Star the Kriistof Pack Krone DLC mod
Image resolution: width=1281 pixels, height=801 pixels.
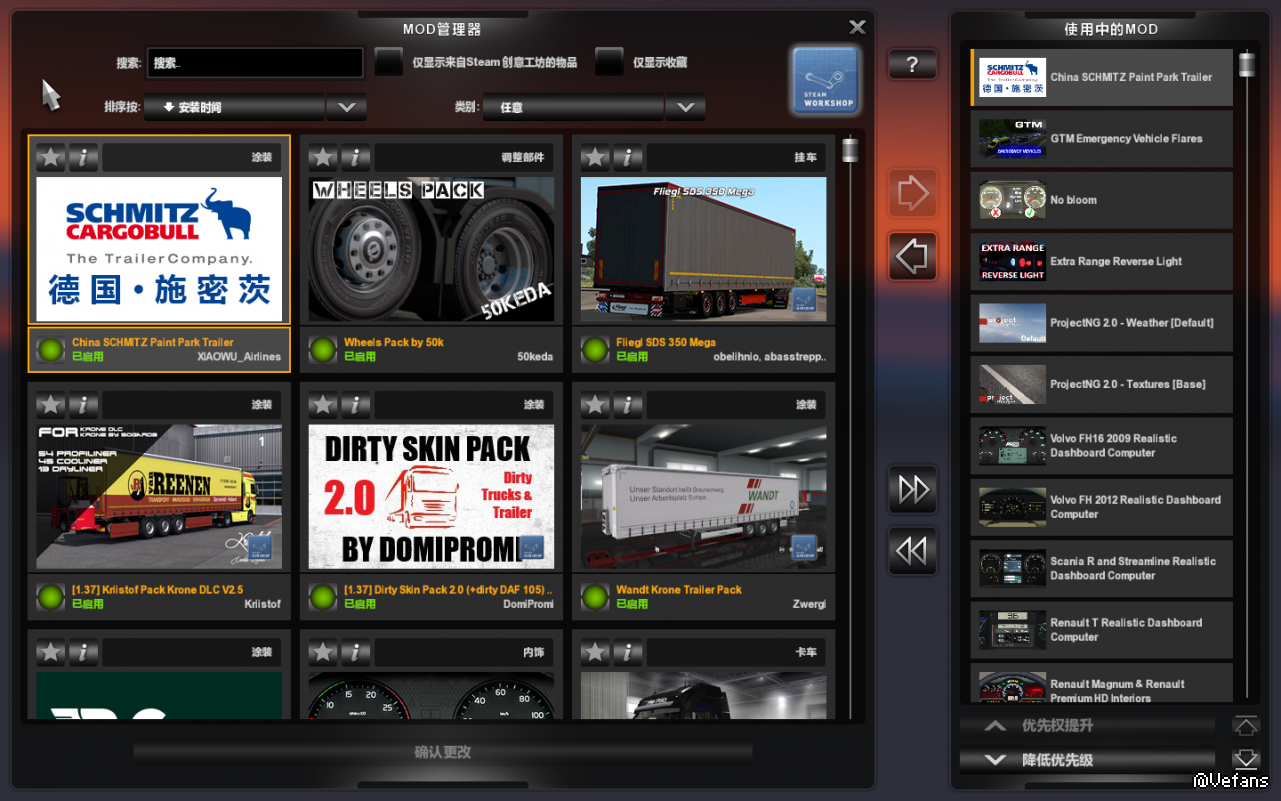[51, 405]
